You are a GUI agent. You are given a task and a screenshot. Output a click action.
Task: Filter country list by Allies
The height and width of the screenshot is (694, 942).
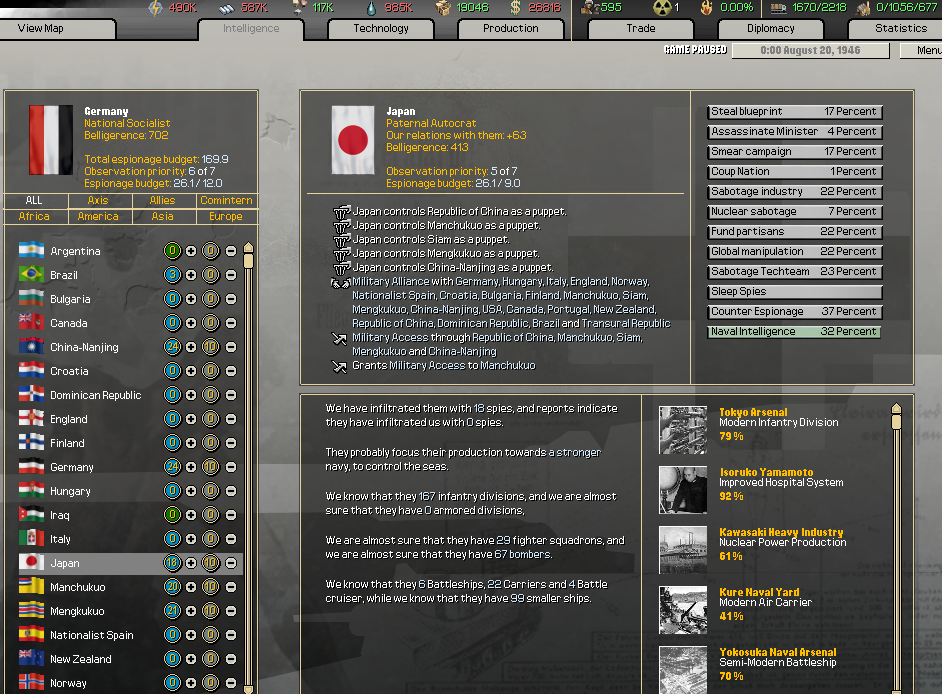163,201
